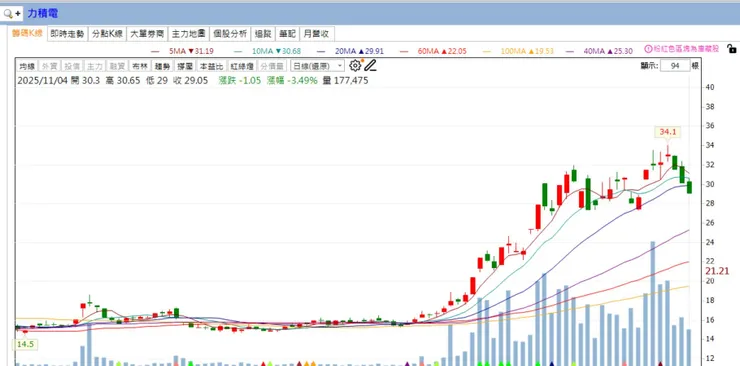Click the pink info circle icon
Viewport: 740px width, 366px height.
click(x=648, y=49)
